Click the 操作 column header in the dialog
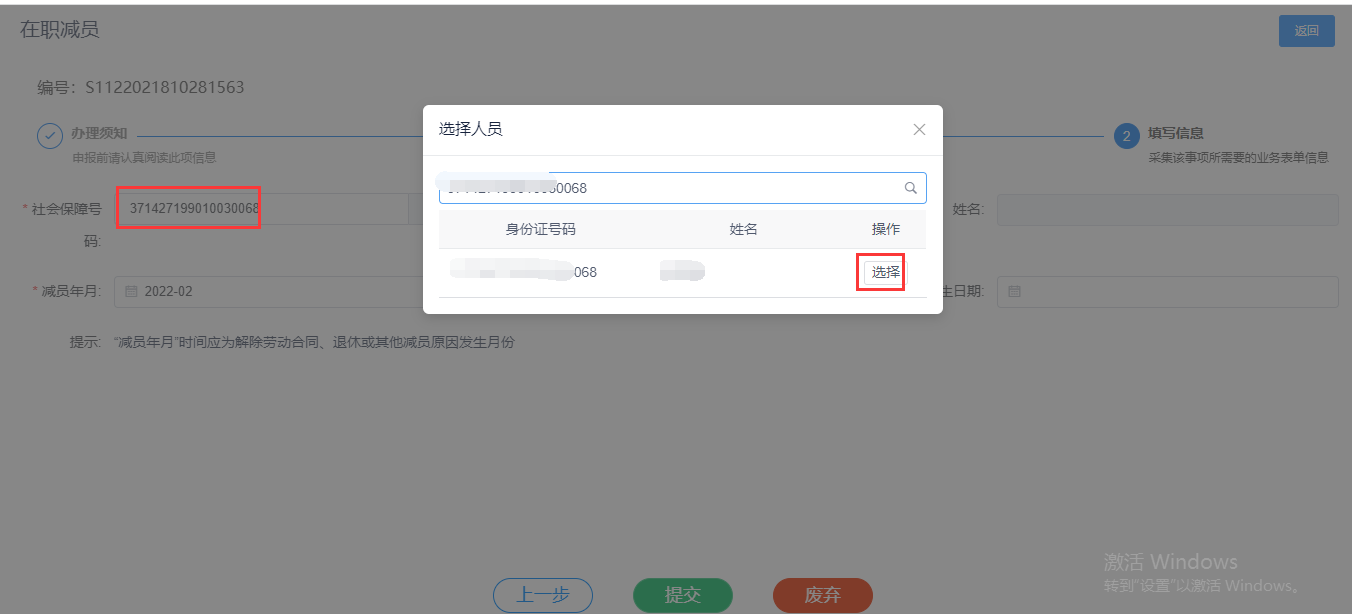1352x614 pixels. (x=886, y=229)
